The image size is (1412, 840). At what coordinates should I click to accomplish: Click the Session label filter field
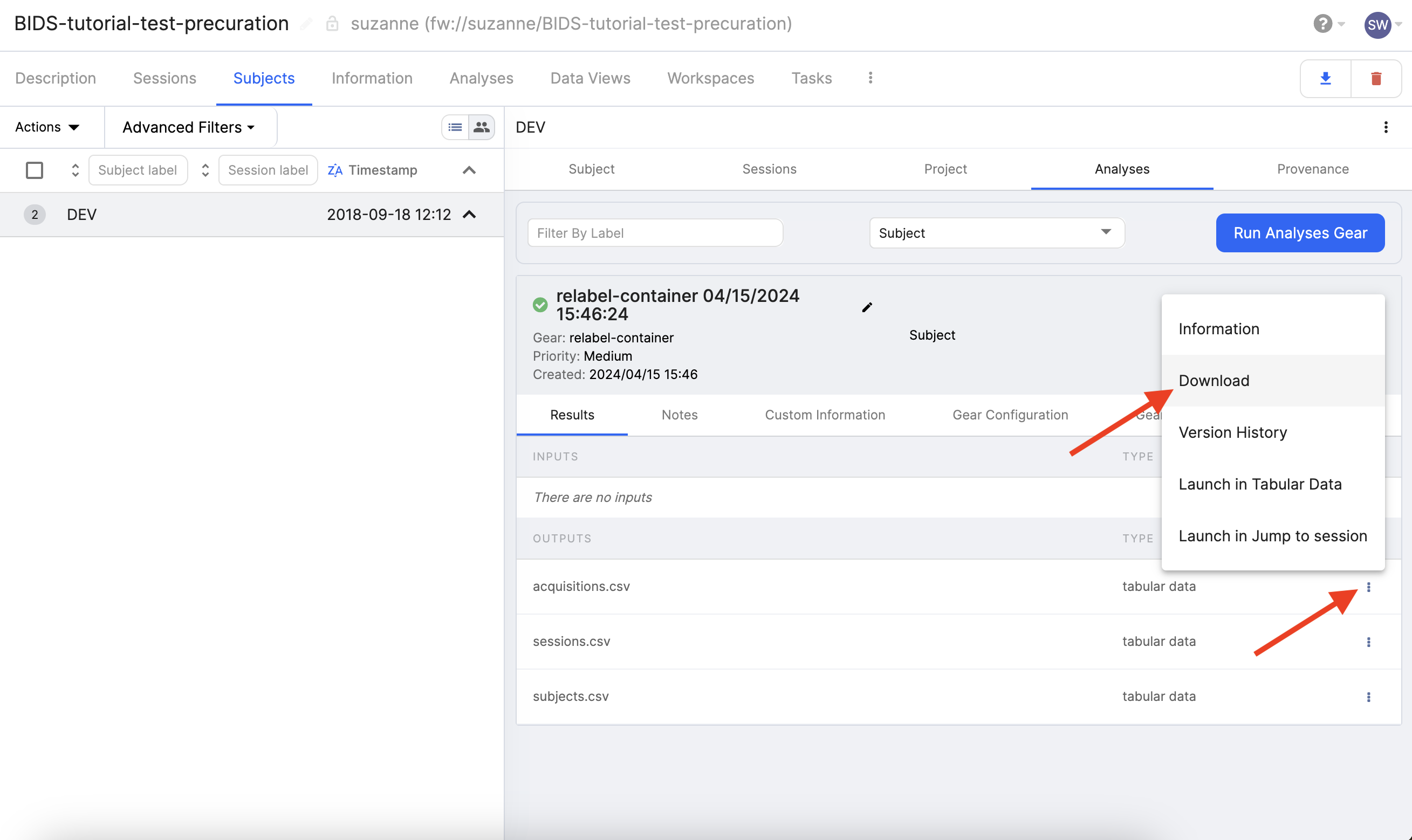click(268, 170)
